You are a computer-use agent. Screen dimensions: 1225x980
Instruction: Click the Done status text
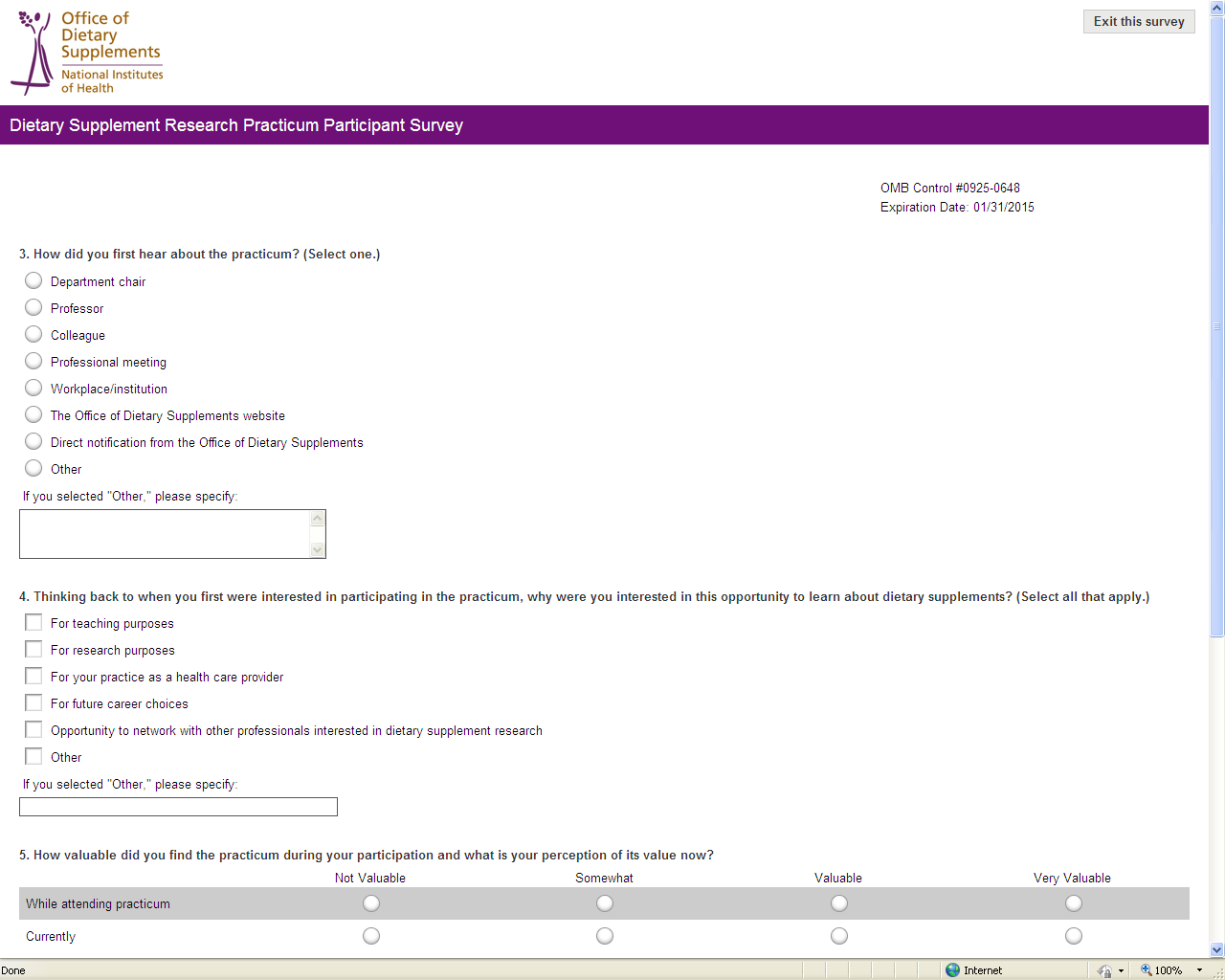click(x=13, y=970)
